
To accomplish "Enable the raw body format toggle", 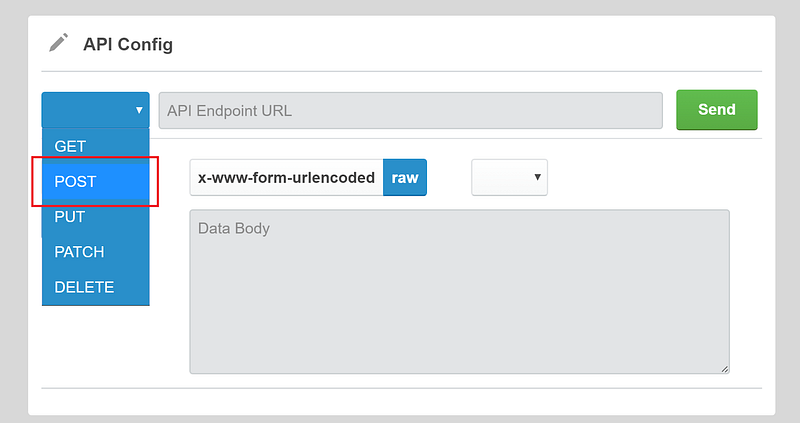I will click(405, 177).
